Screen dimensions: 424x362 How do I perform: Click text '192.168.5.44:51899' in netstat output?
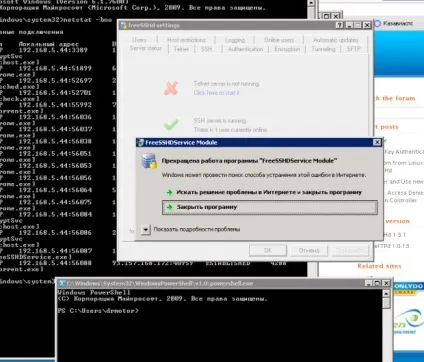pyautogui.click(x=55, y=68)
